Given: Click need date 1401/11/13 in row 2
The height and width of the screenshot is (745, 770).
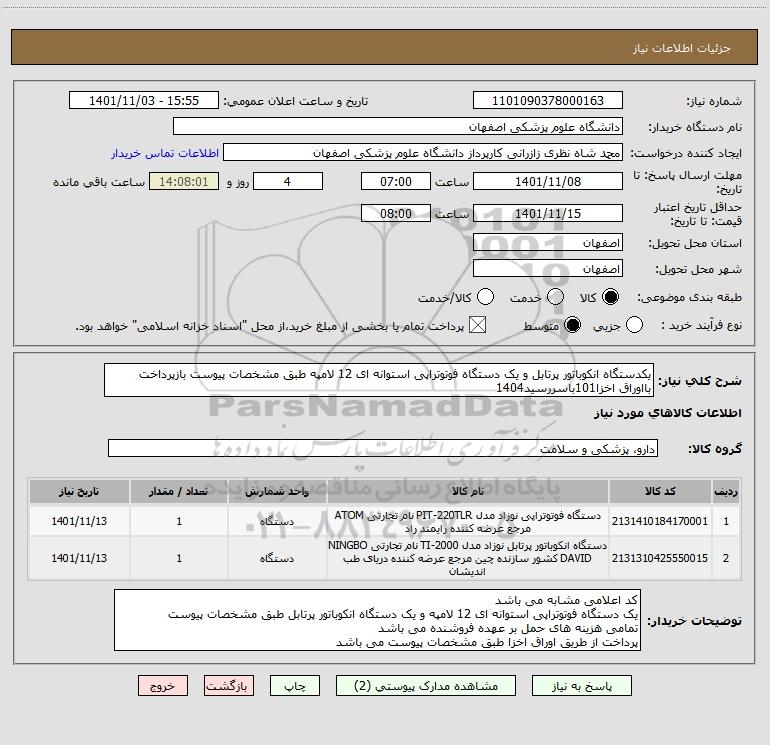Looking at the screenshot, I should (79, 558).
